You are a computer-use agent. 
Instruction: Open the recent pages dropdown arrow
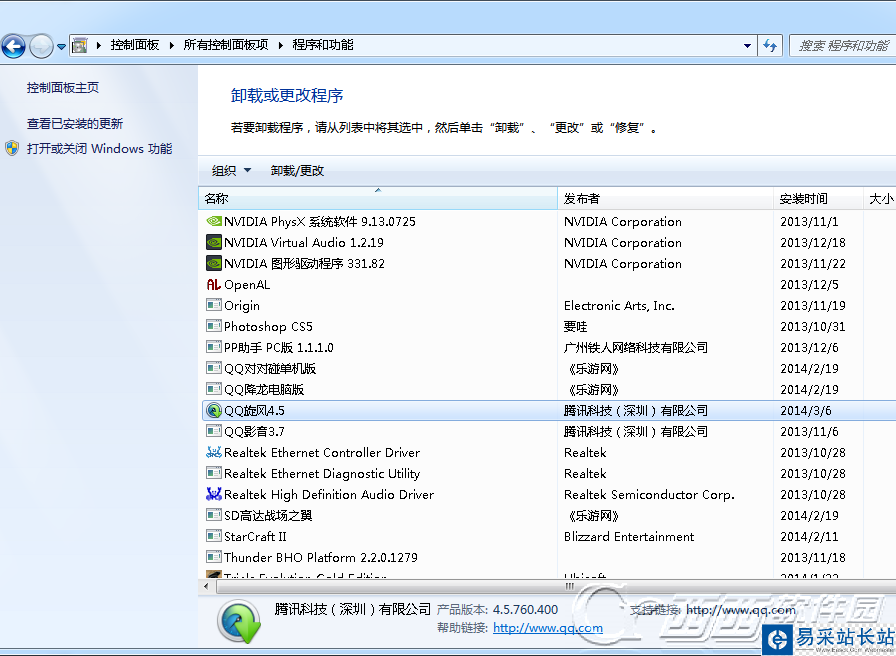[x=61, y=47]
